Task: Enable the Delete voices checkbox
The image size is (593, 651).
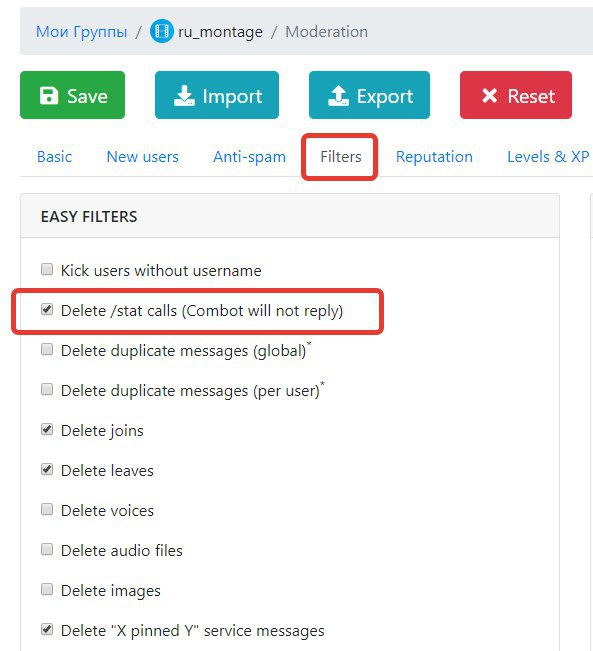Action: point(47,509)
